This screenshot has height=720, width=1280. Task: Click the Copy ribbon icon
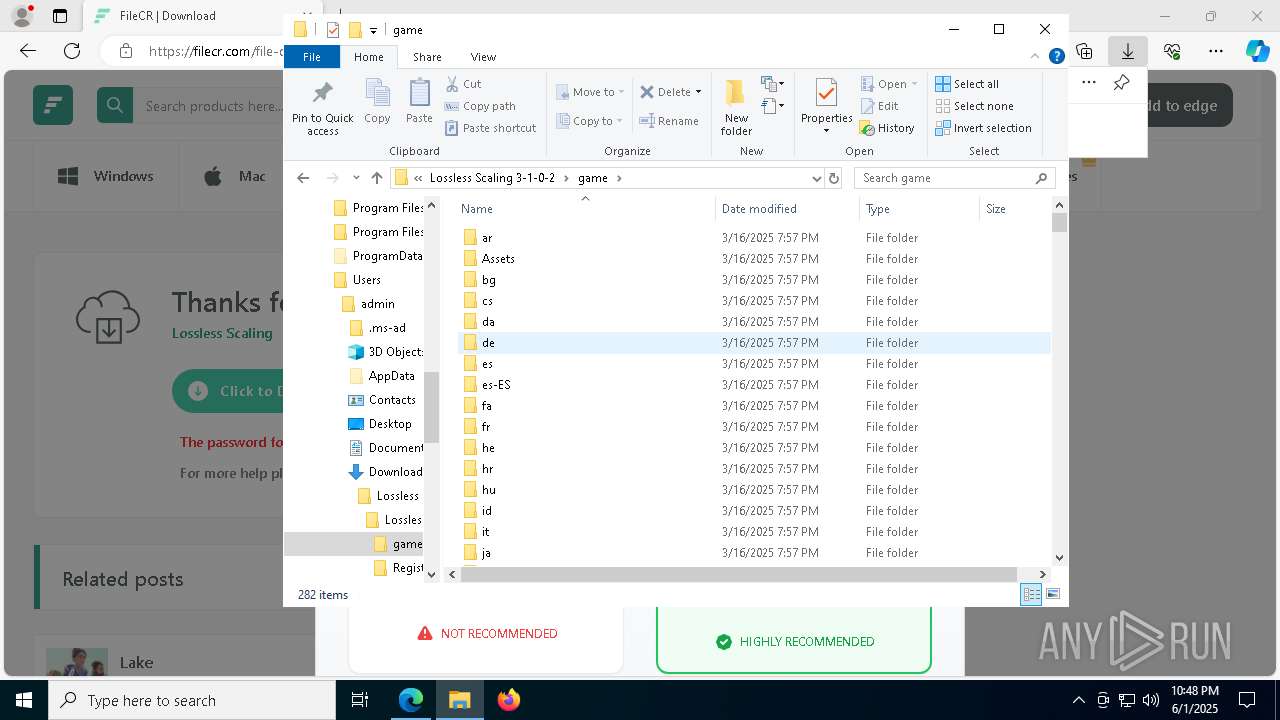tap(377, 102)
